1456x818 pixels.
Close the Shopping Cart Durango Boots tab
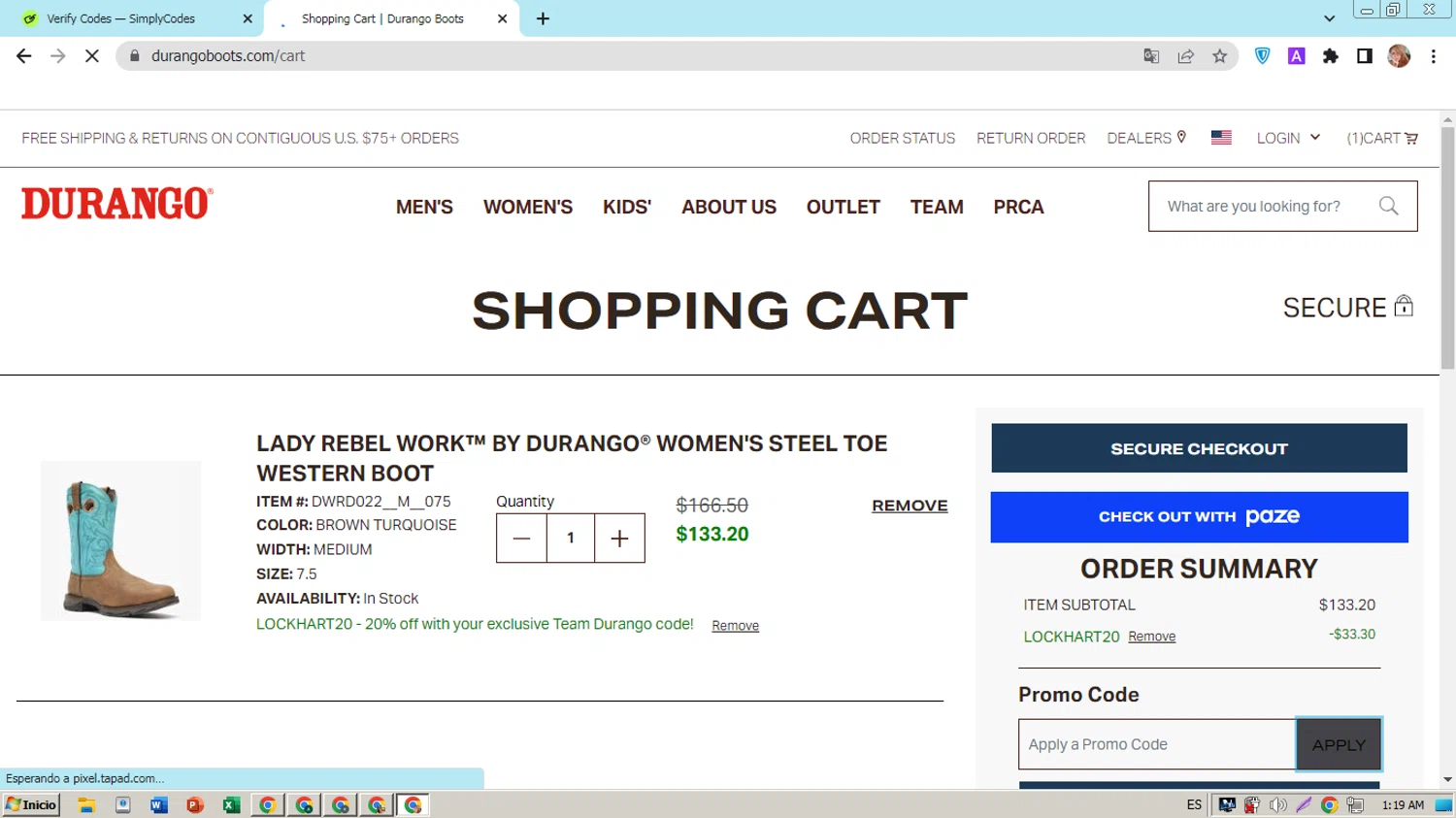502,18
